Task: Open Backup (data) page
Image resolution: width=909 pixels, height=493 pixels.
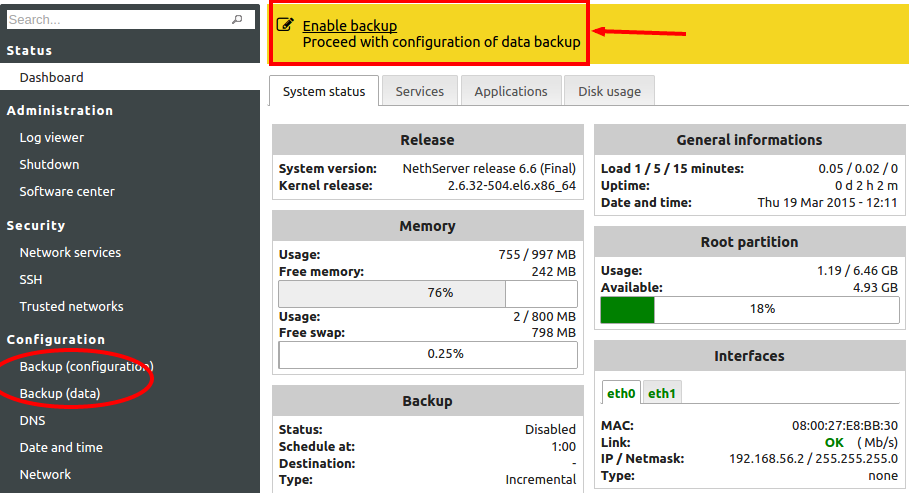Action: click(60, 393)
